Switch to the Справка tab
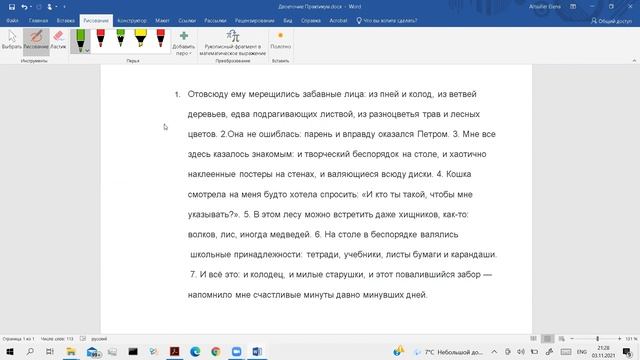Screen dimensions: 640x360 coord(311,20)
